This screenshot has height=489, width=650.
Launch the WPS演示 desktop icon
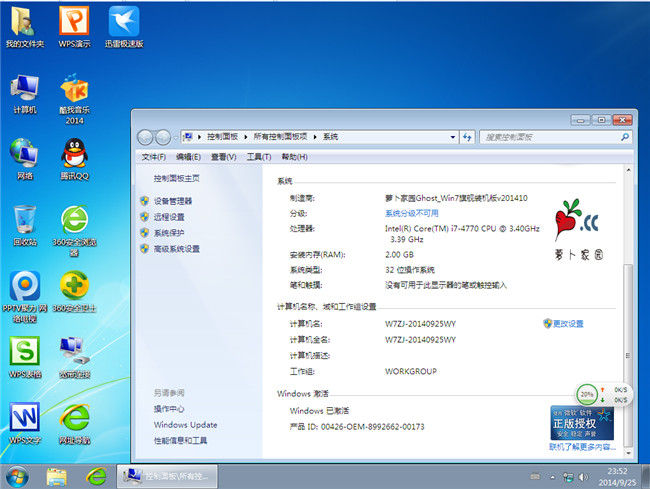pos(74,27)
